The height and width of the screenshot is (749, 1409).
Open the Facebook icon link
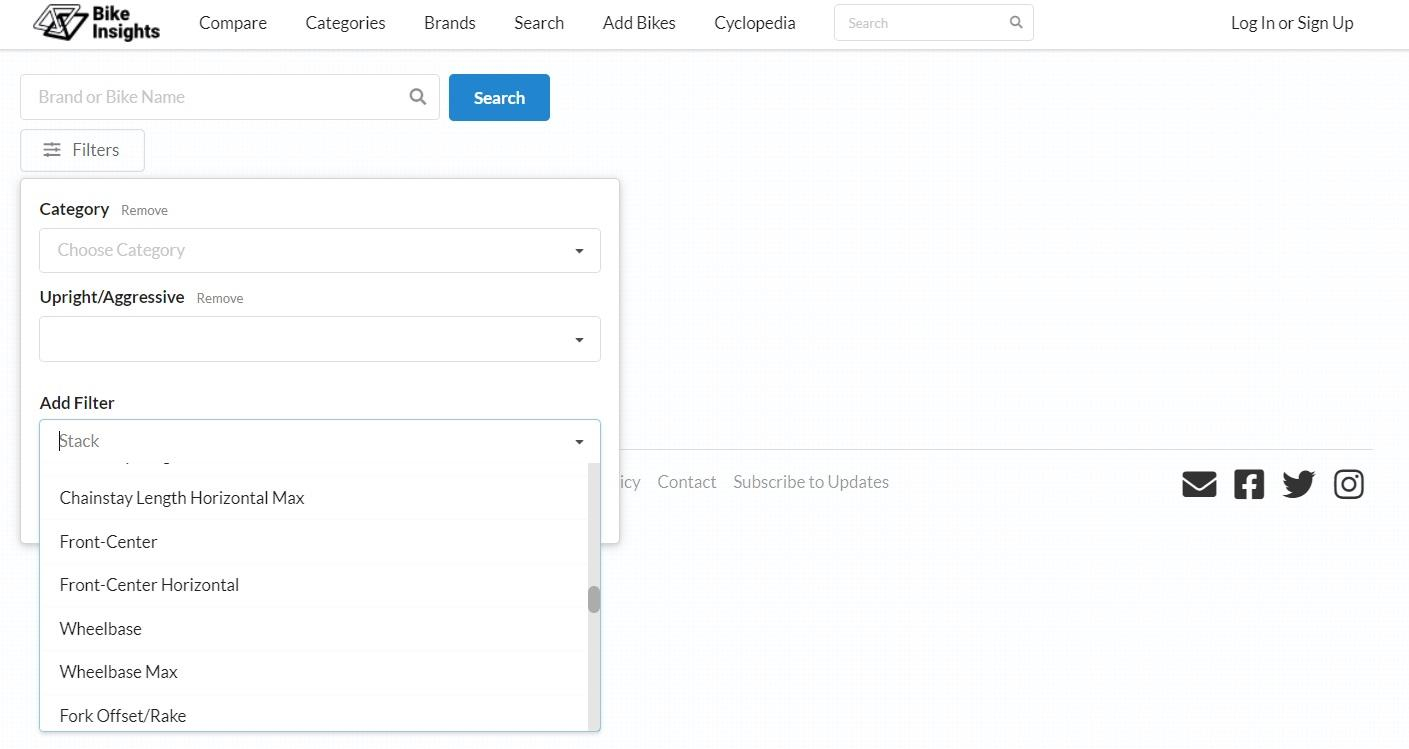[1249, 484]
